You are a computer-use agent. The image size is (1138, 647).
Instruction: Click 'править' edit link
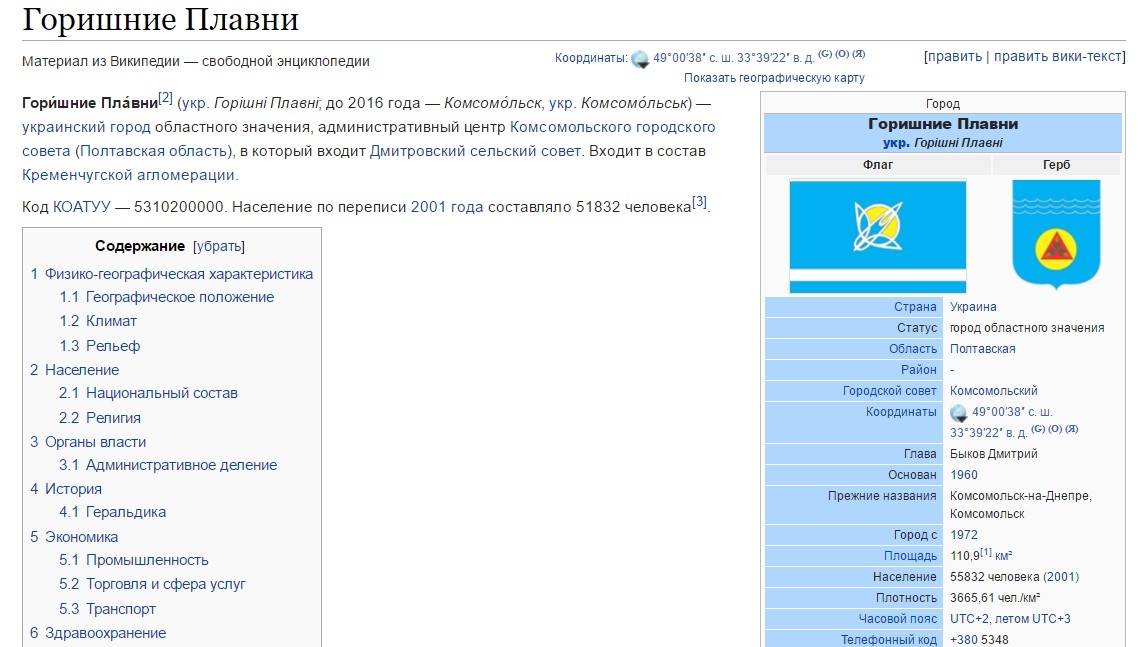point(954,57)
